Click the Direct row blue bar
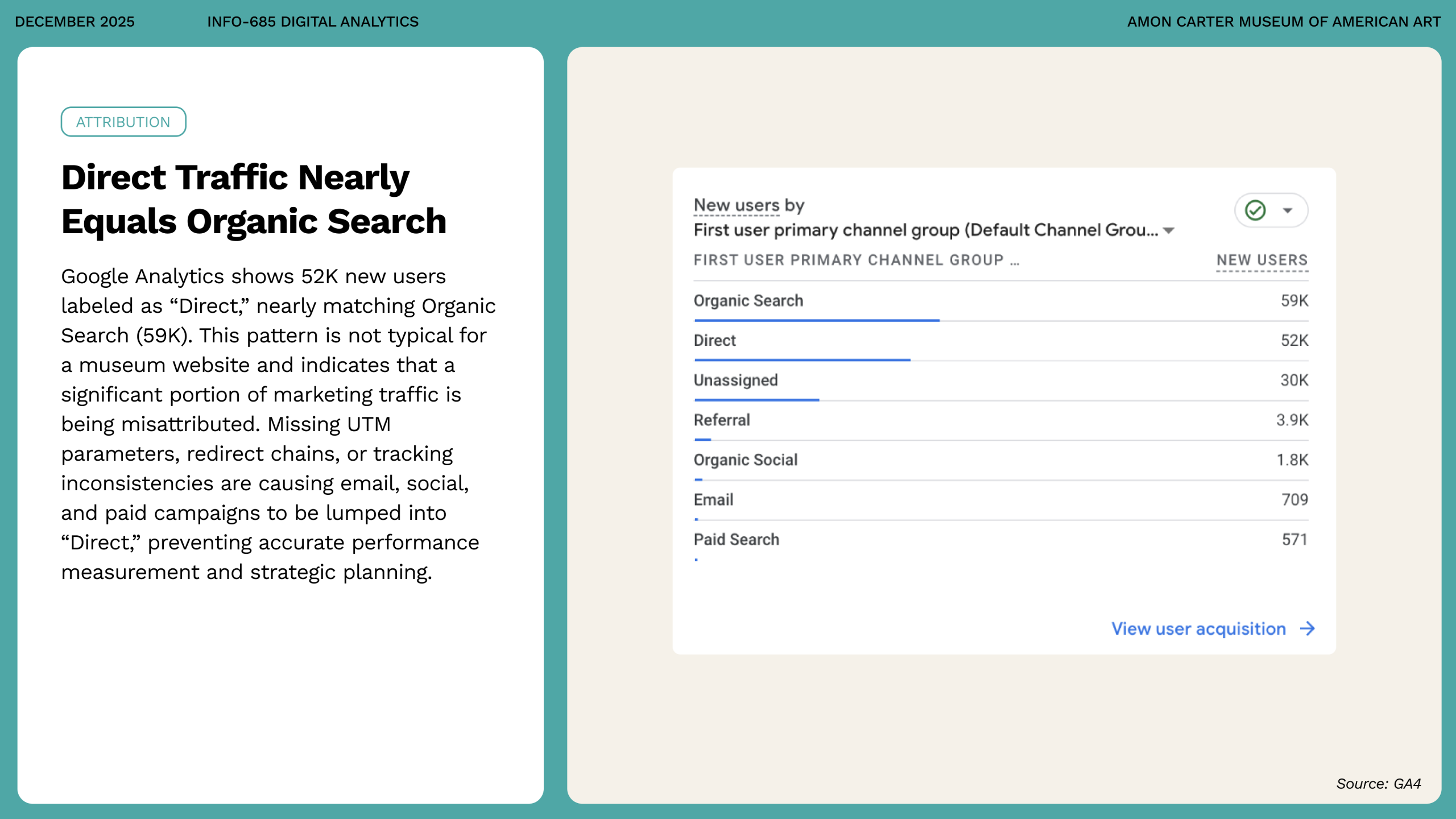This screenshot has height=819, width=1456. (802, 360)
